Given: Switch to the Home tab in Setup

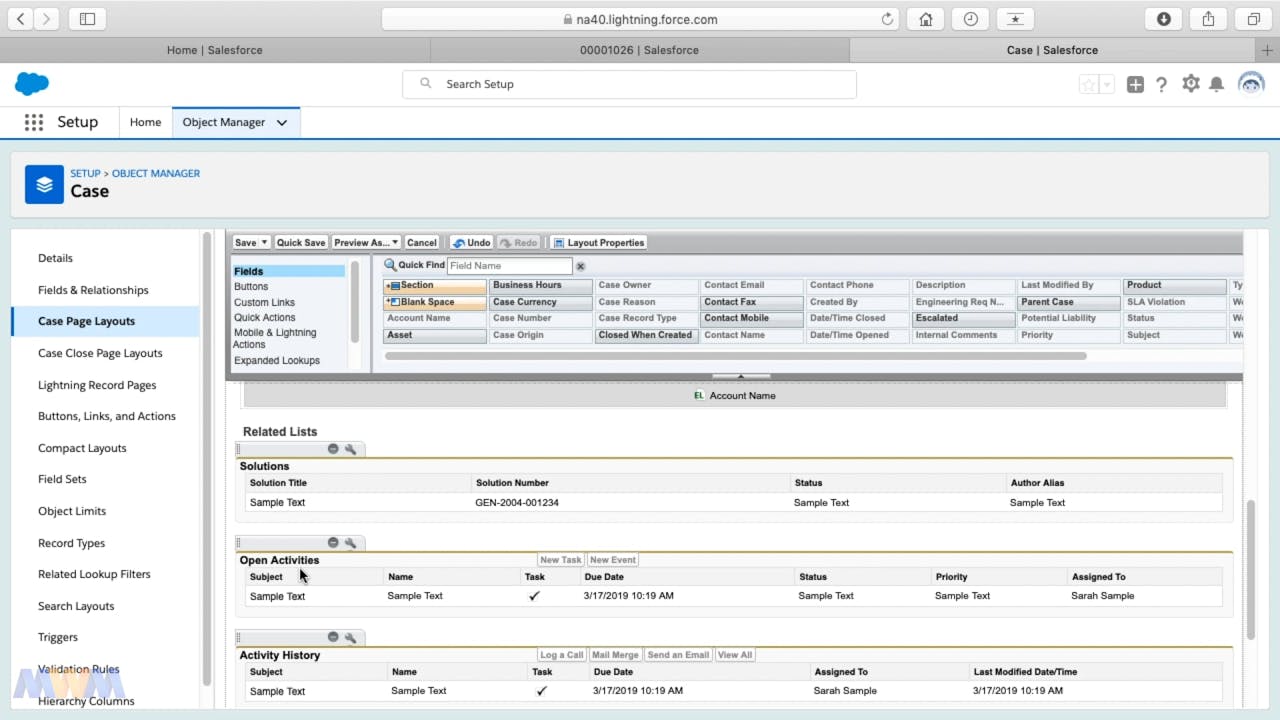Looking at the screenshot, I should point(145,121).
